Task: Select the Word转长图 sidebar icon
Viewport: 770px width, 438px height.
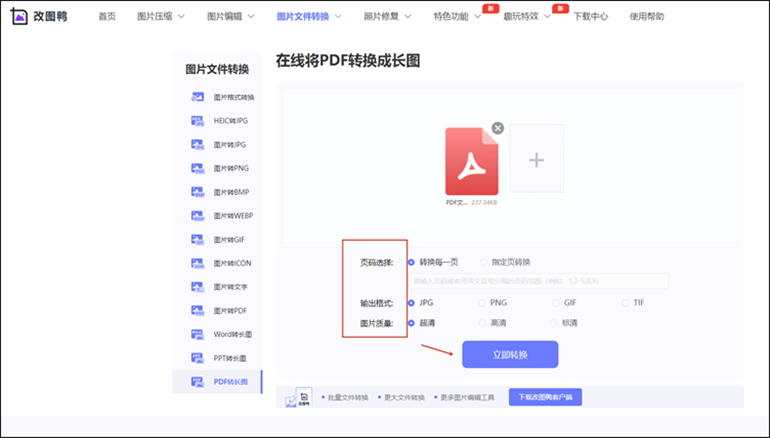Action: tap(196, 334)
